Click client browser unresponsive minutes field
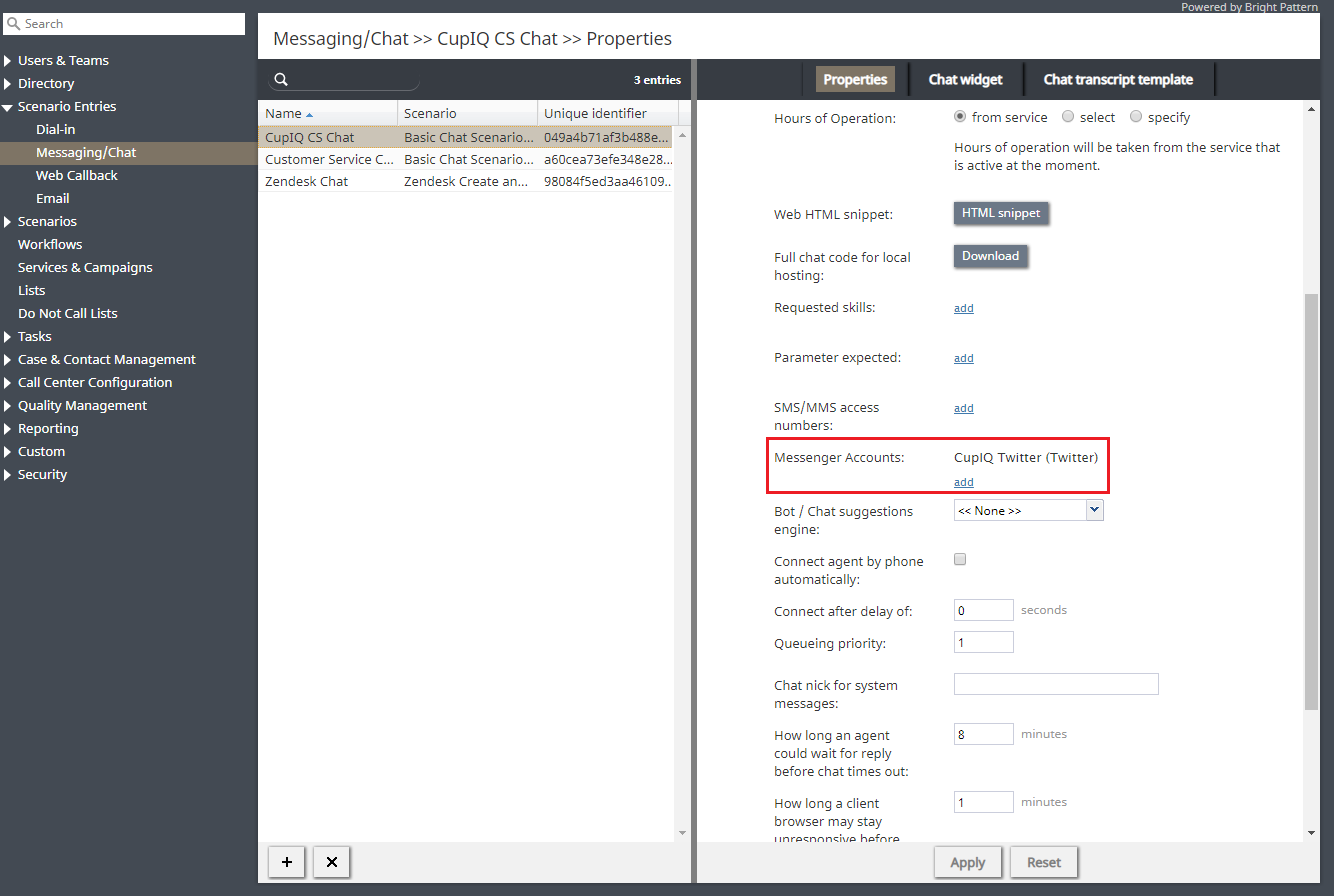 point(984,802)
